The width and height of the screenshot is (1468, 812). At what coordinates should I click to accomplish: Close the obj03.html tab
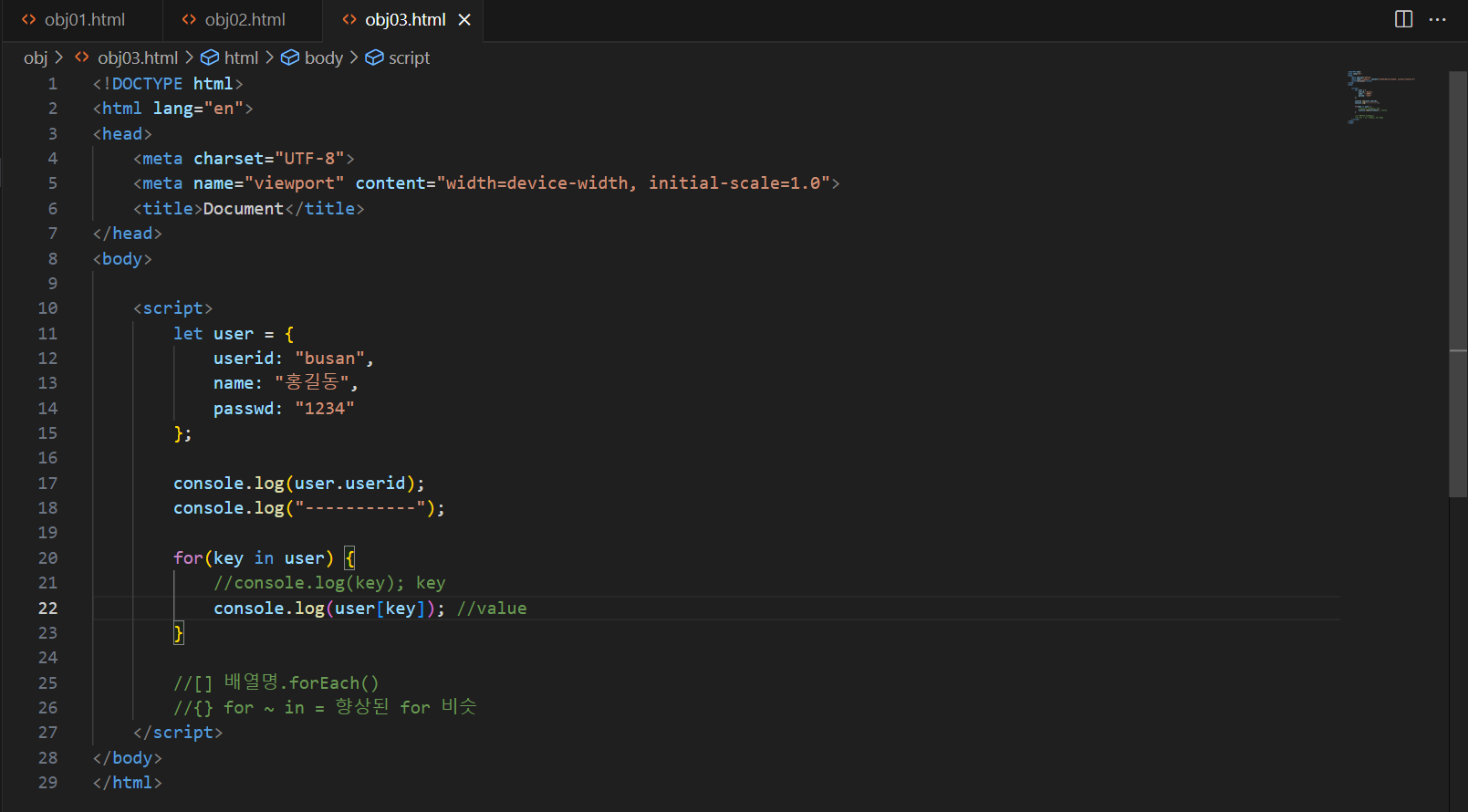coord(464,20)
